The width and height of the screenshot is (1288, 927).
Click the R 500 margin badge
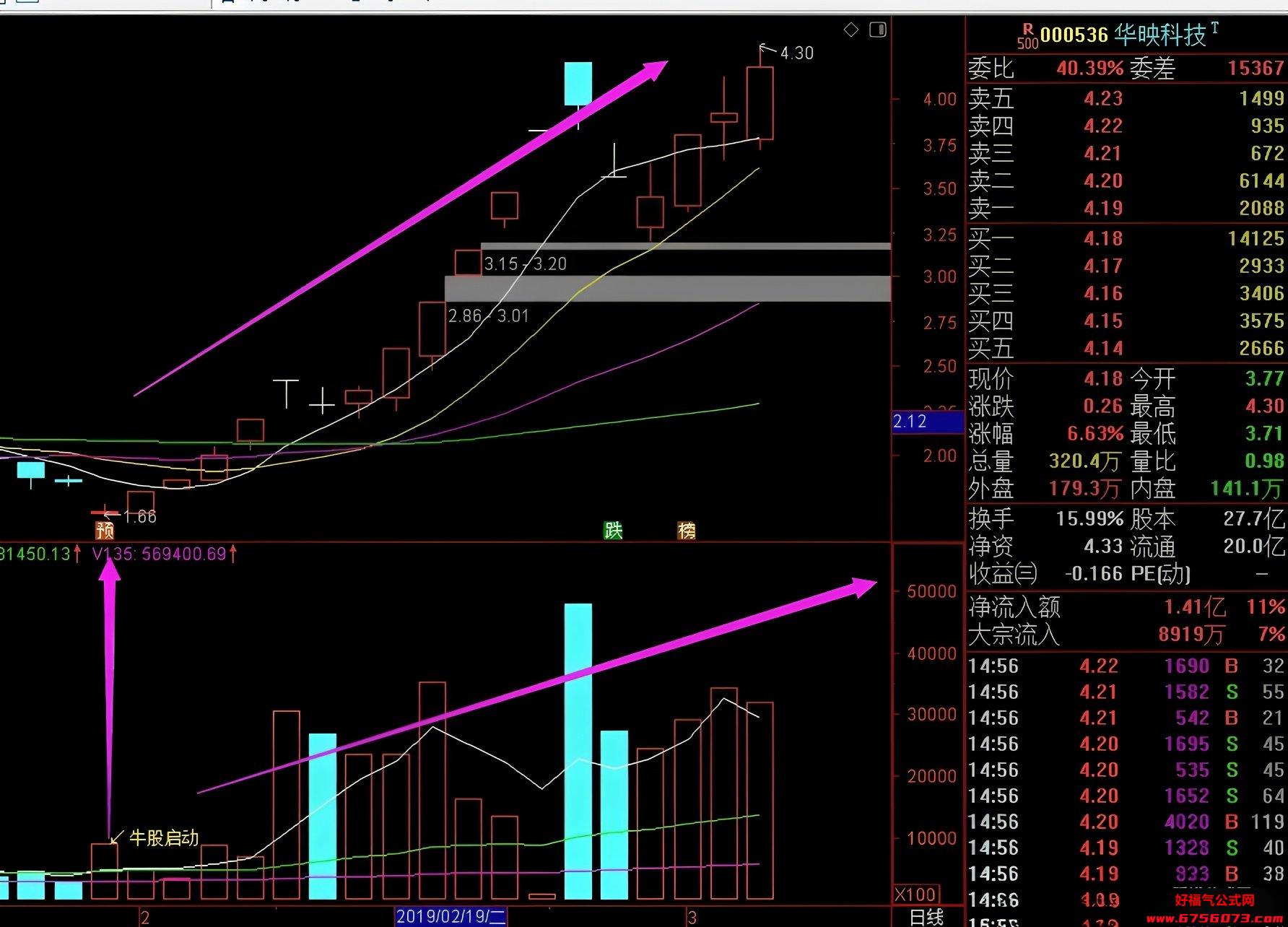click(1027, 36)
